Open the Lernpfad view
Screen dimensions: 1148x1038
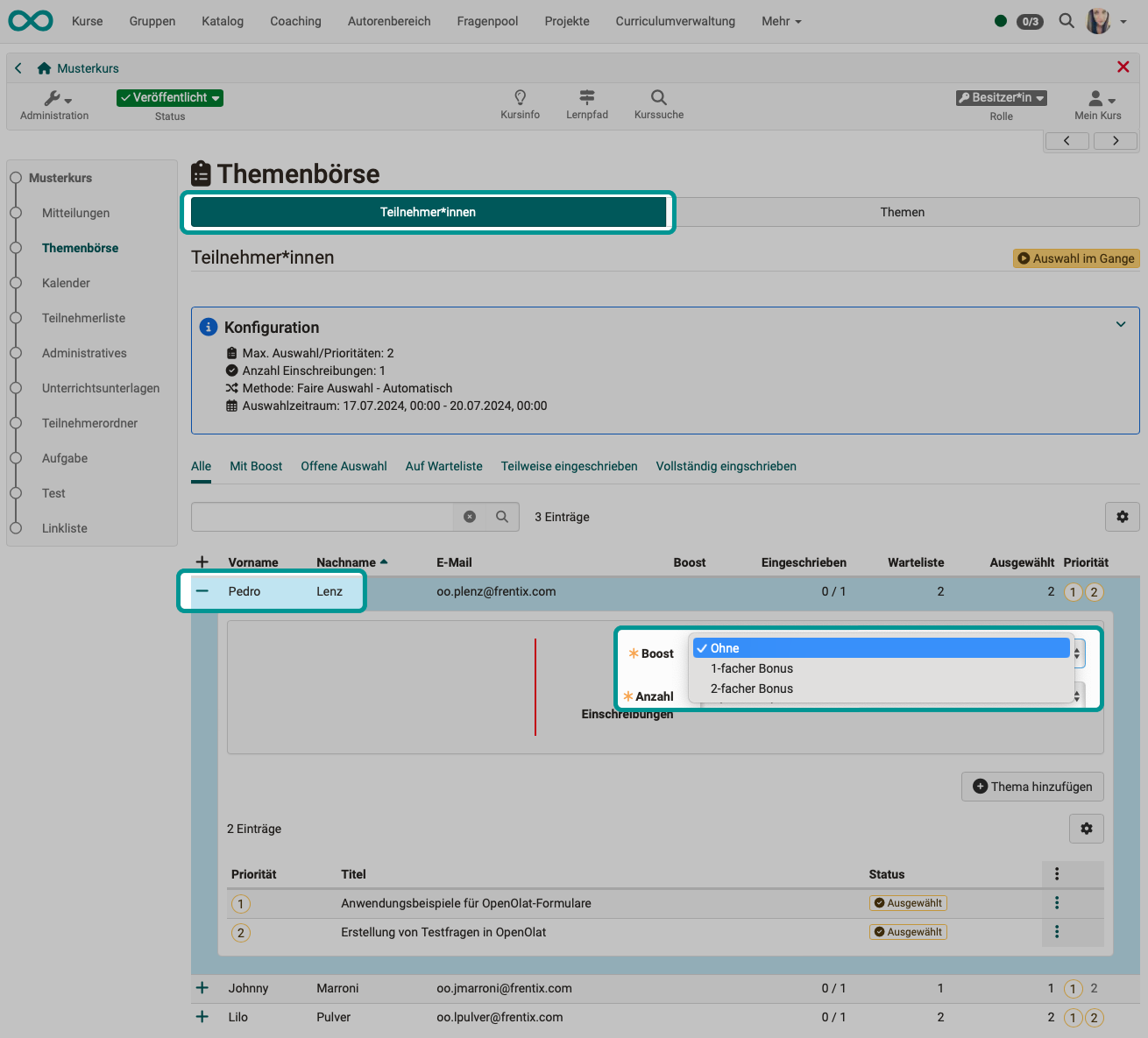click(x=586, y=104)
